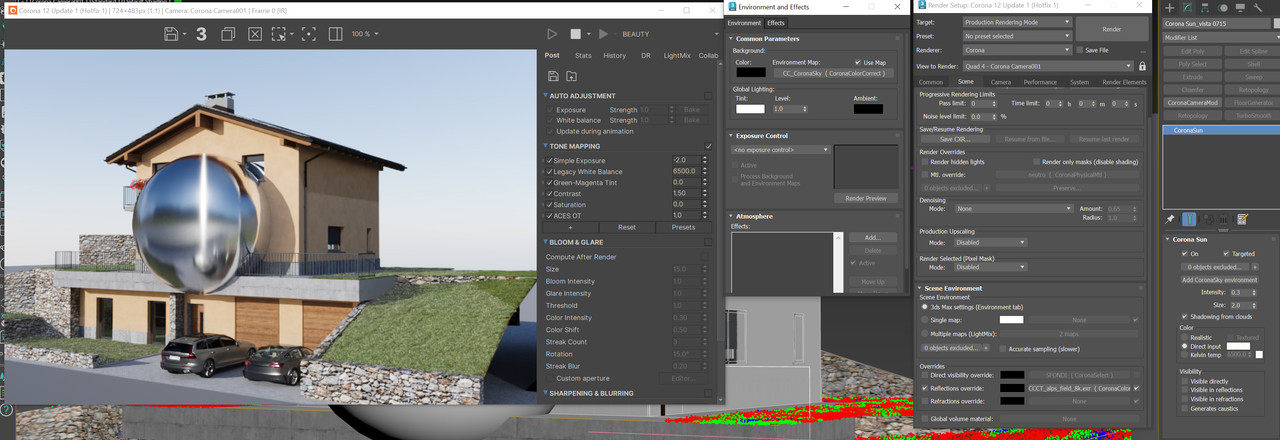Viewport: 1280px width, 440px height.
Task: Open the Display tab icon in command panel
Action: (1241, 7)
